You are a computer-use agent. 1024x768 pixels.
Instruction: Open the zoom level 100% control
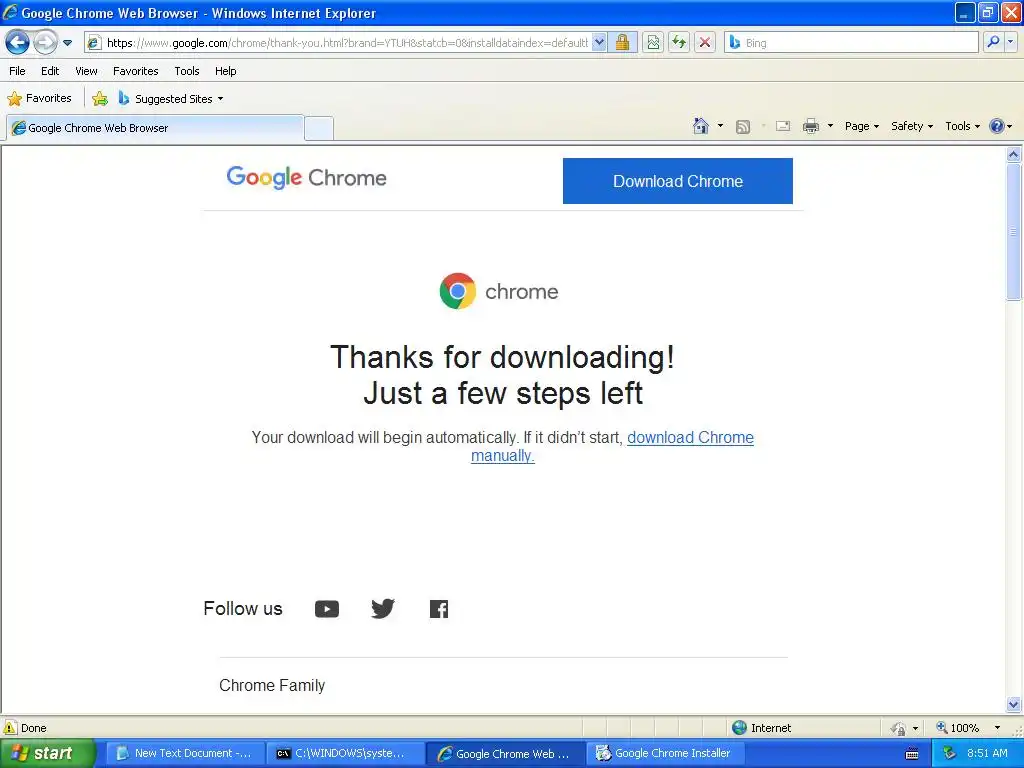point(958,728)
